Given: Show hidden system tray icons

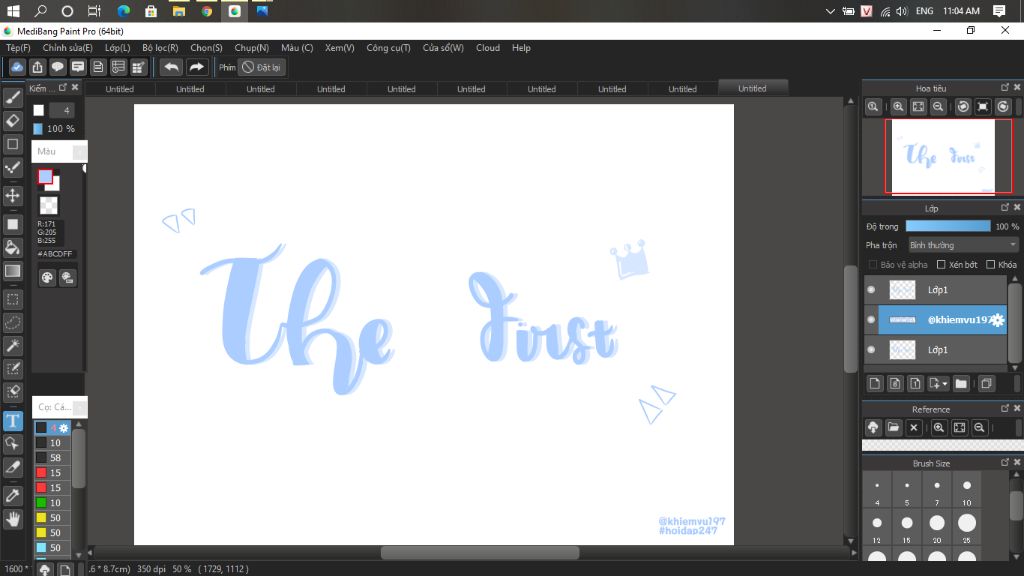Looking at the screenshot, I should (x=829, y=11).
